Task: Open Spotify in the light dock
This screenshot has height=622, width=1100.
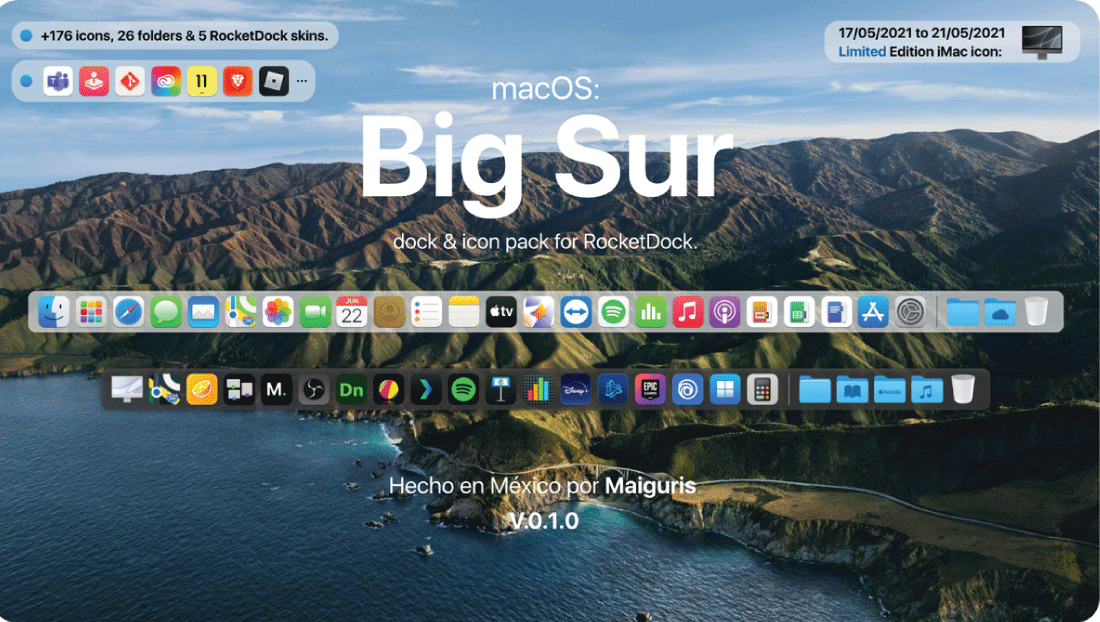Action: [x=613, y=312]
